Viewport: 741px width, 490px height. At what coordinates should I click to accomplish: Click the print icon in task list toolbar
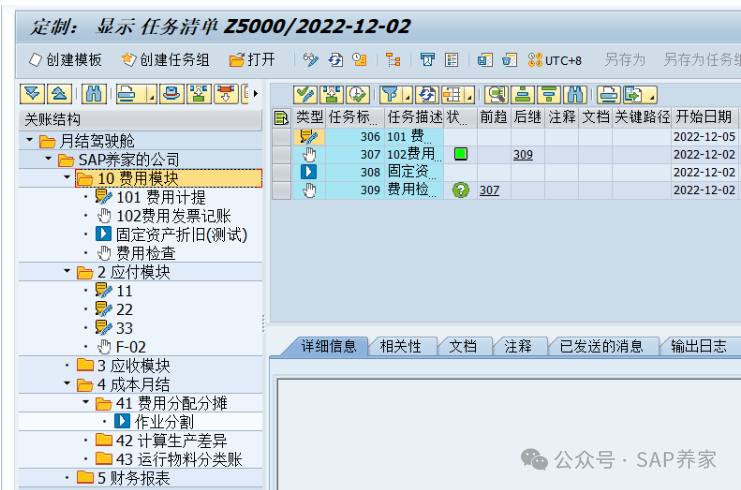tap(608, 95)
